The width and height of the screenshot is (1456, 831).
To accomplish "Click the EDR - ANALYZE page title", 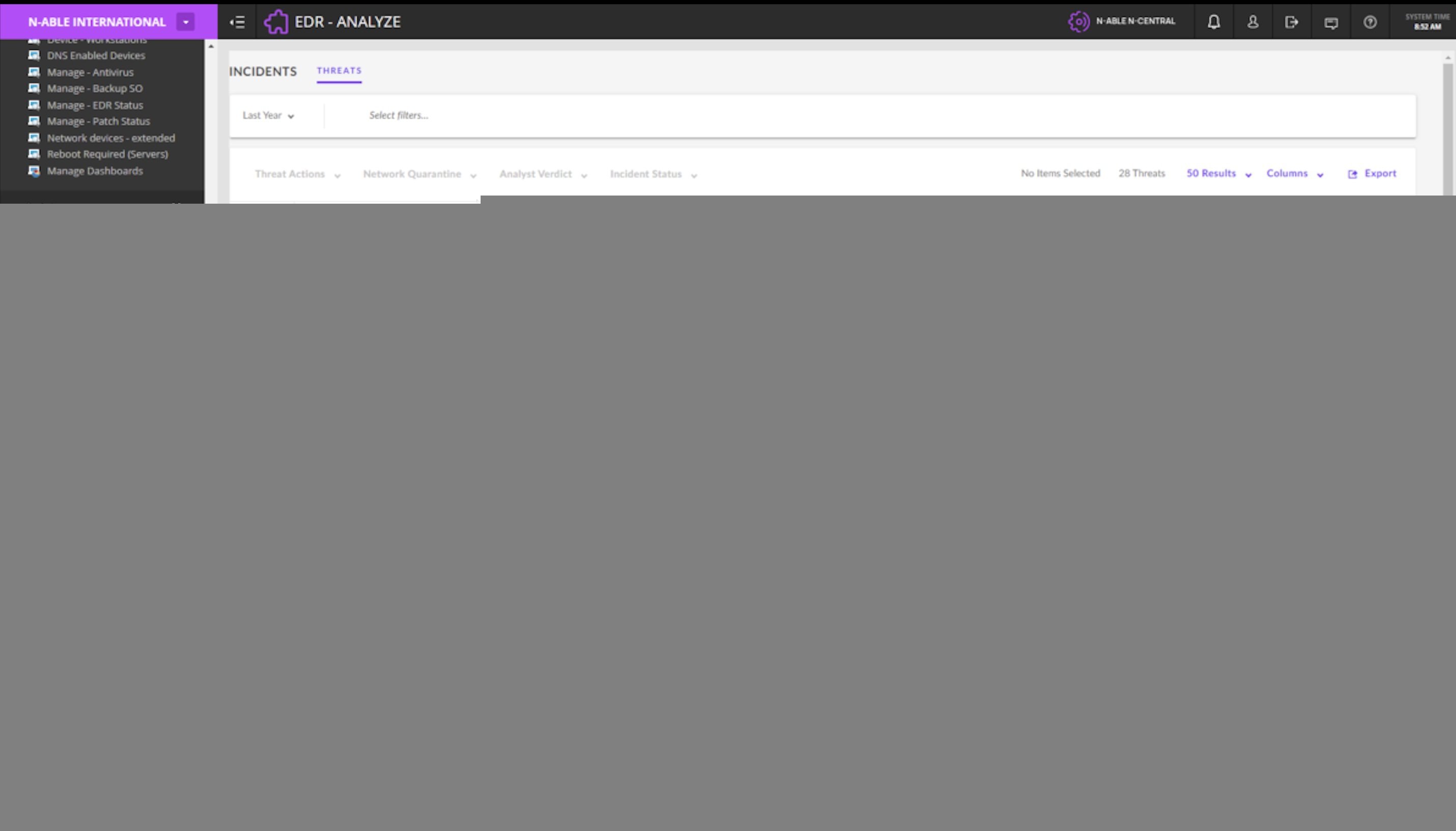I will coord(347,22).
